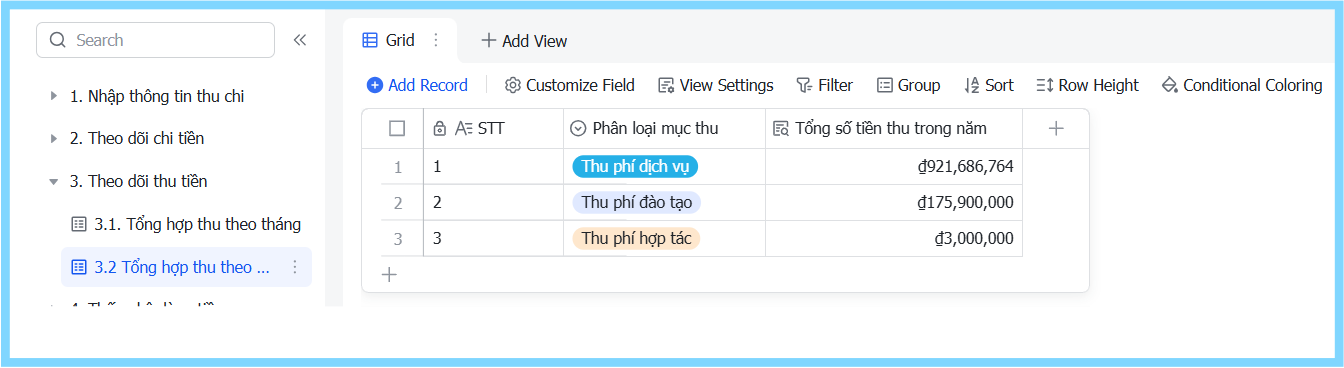Open Conditional Coloring tool
This screenshot has height=368, width=1344.
1241,85
